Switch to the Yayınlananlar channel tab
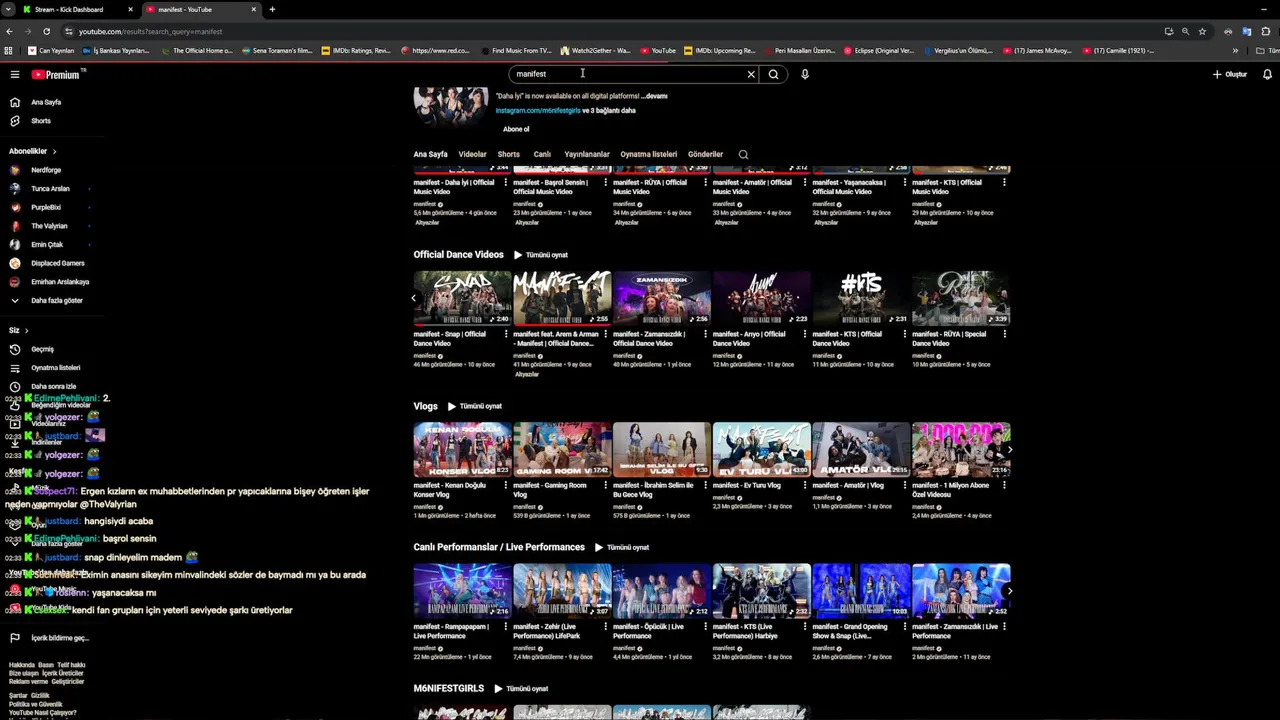Image resolution: width=1280 pixels, height=720 pixels. tap(587, 154)
